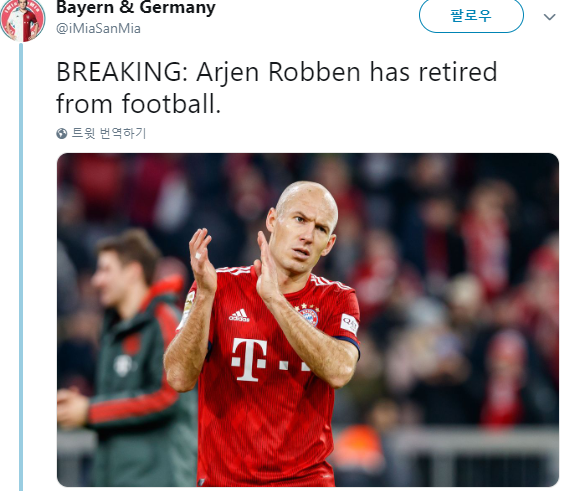Image resolution: width=580 pixels, height=491 pixels.
Task: Expand the tweet options chevron menu
Action: pos(549,17)
